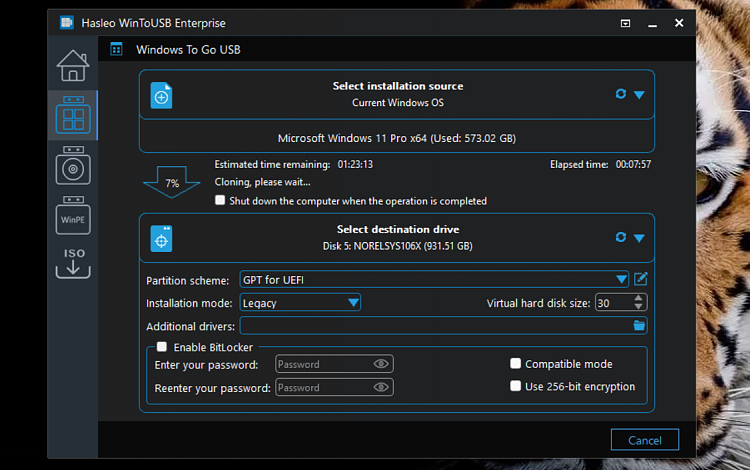Click the Elapsed time value 00:07:57
This screenshot has height=470, width=750.
click(x=633, y=164)
